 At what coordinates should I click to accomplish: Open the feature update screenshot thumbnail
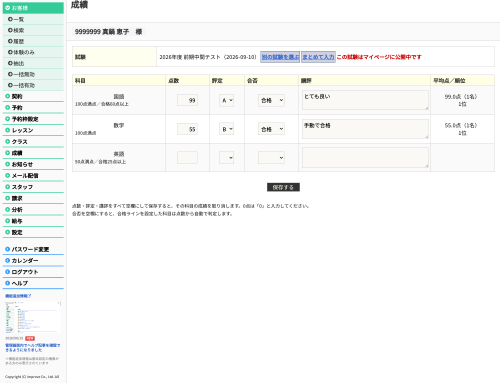[33, 317]
